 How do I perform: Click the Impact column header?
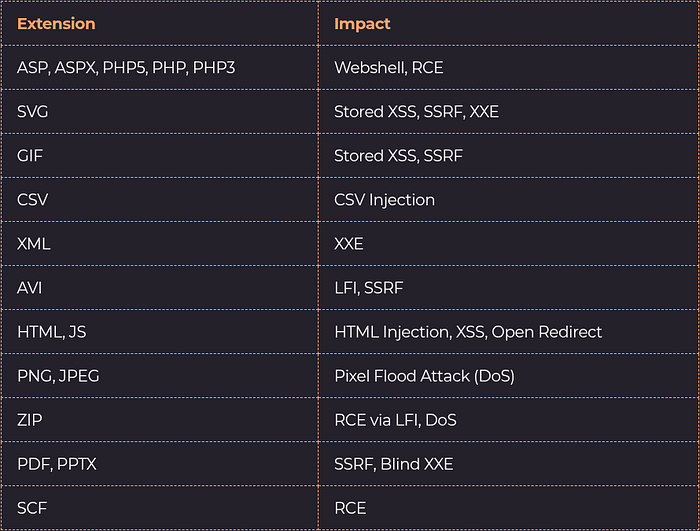362,24
